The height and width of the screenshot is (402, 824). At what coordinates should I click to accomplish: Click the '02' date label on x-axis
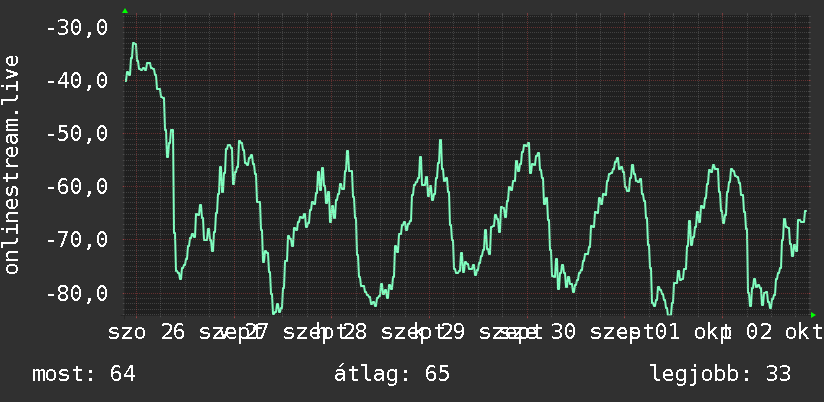[x=759, y=332]
